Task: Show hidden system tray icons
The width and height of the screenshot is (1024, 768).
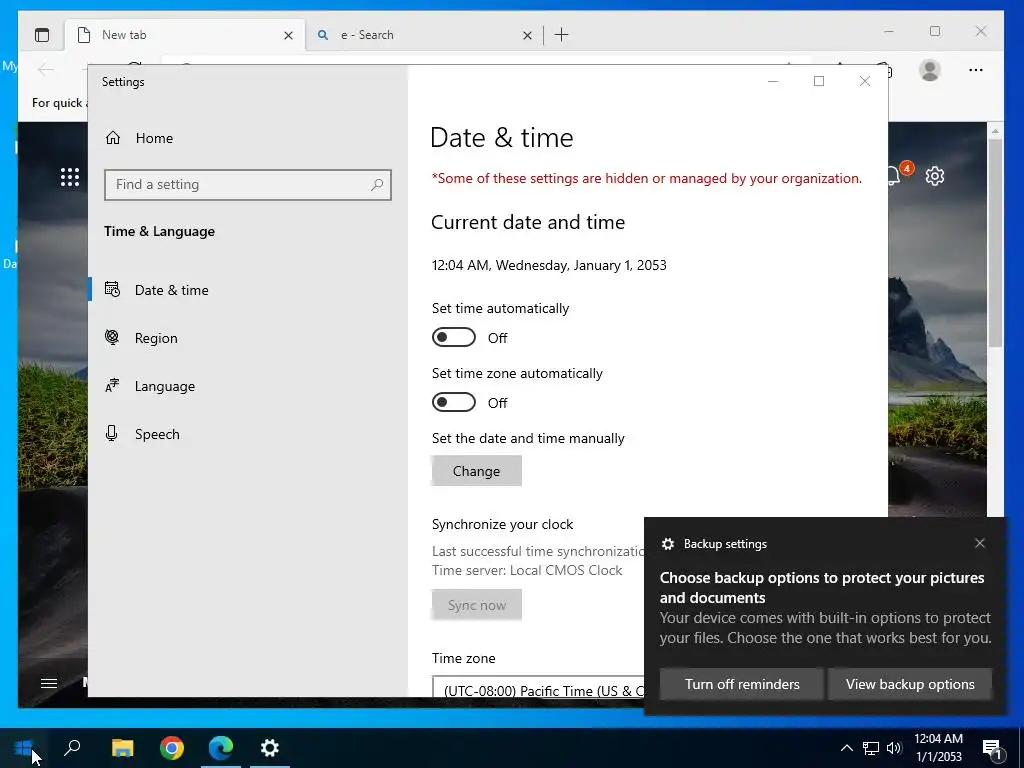Action: click(846, 748)
